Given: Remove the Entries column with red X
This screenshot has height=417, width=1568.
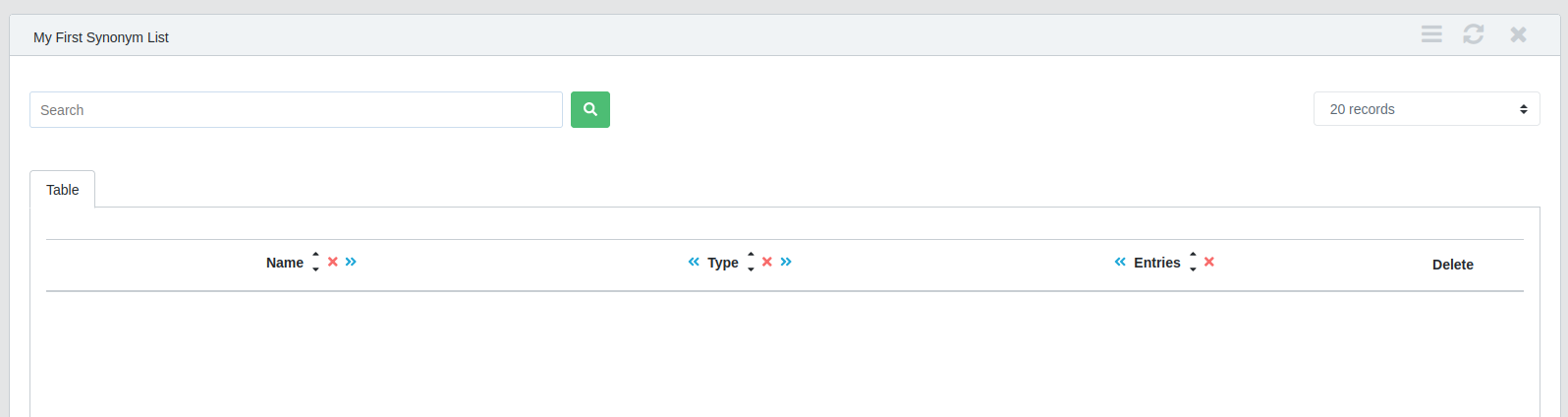Looking at the screenshot, I should coord(1209,262).
